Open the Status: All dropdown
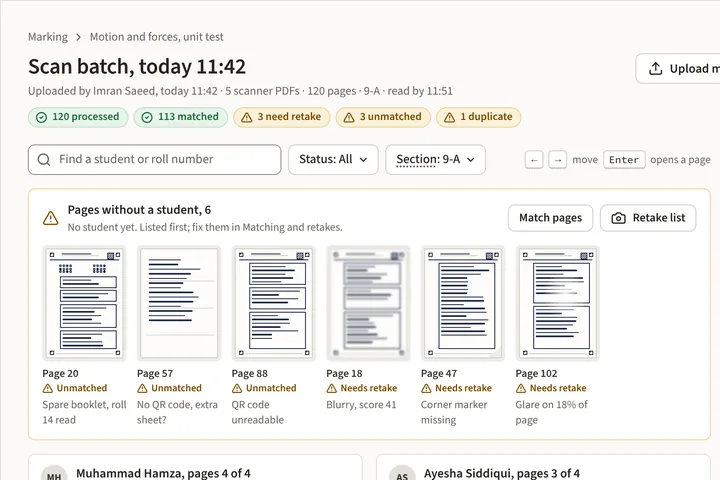 (333, 159)
